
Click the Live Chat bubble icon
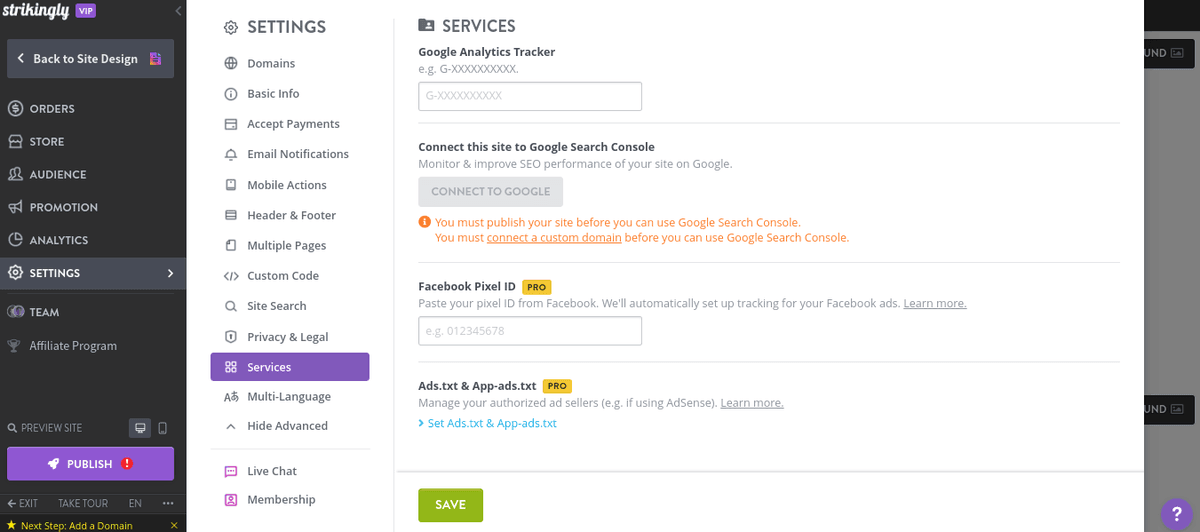[x=230, y=471]
